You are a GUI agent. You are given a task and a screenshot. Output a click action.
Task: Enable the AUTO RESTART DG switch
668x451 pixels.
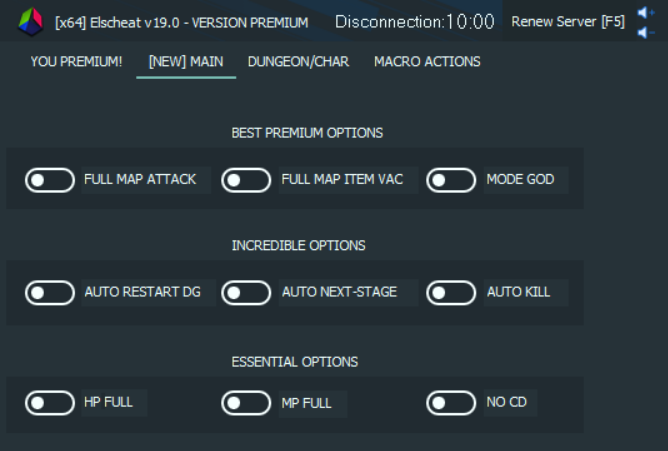pos(50,293)
